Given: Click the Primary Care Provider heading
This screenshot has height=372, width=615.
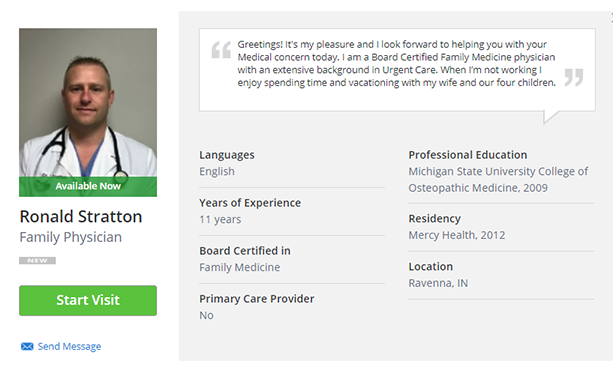Looking at the screenshot, I should click(x=257, y=299).
